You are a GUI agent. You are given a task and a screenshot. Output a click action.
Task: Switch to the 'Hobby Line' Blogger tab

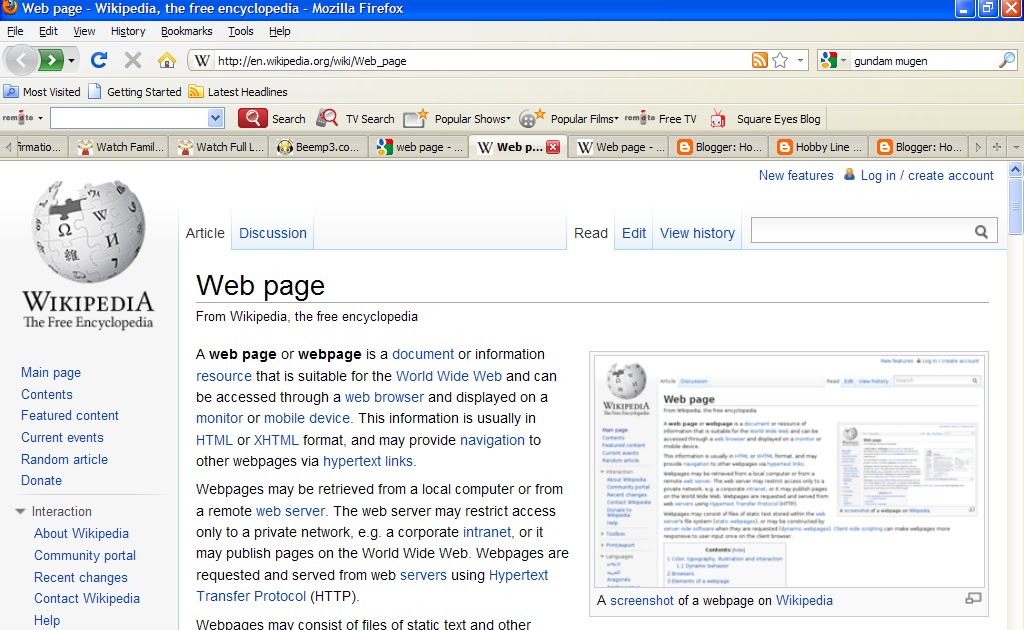point(820,147)
